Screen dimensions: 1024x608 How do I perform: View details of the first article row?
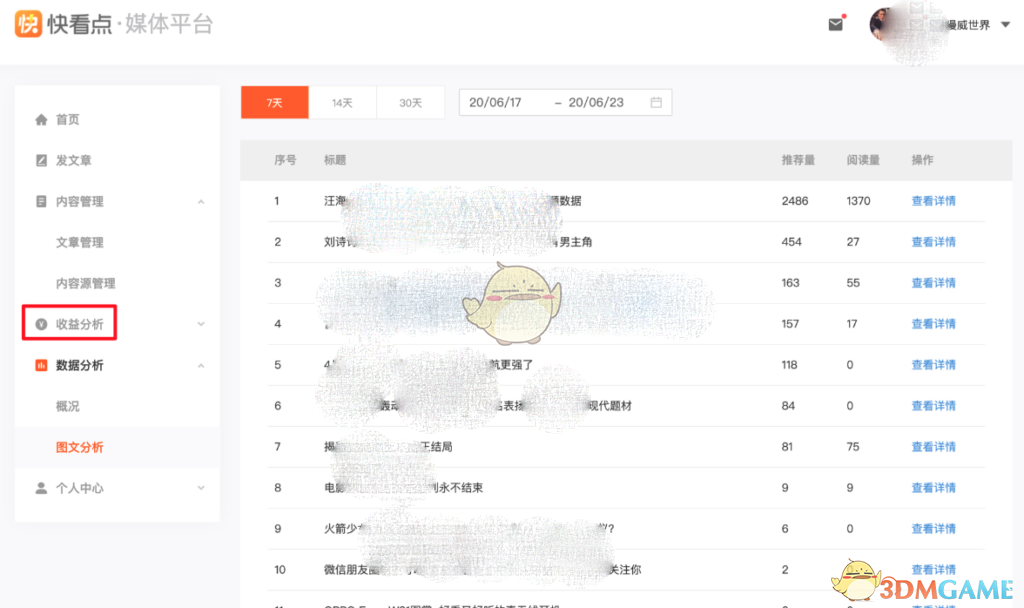[933, 200]
